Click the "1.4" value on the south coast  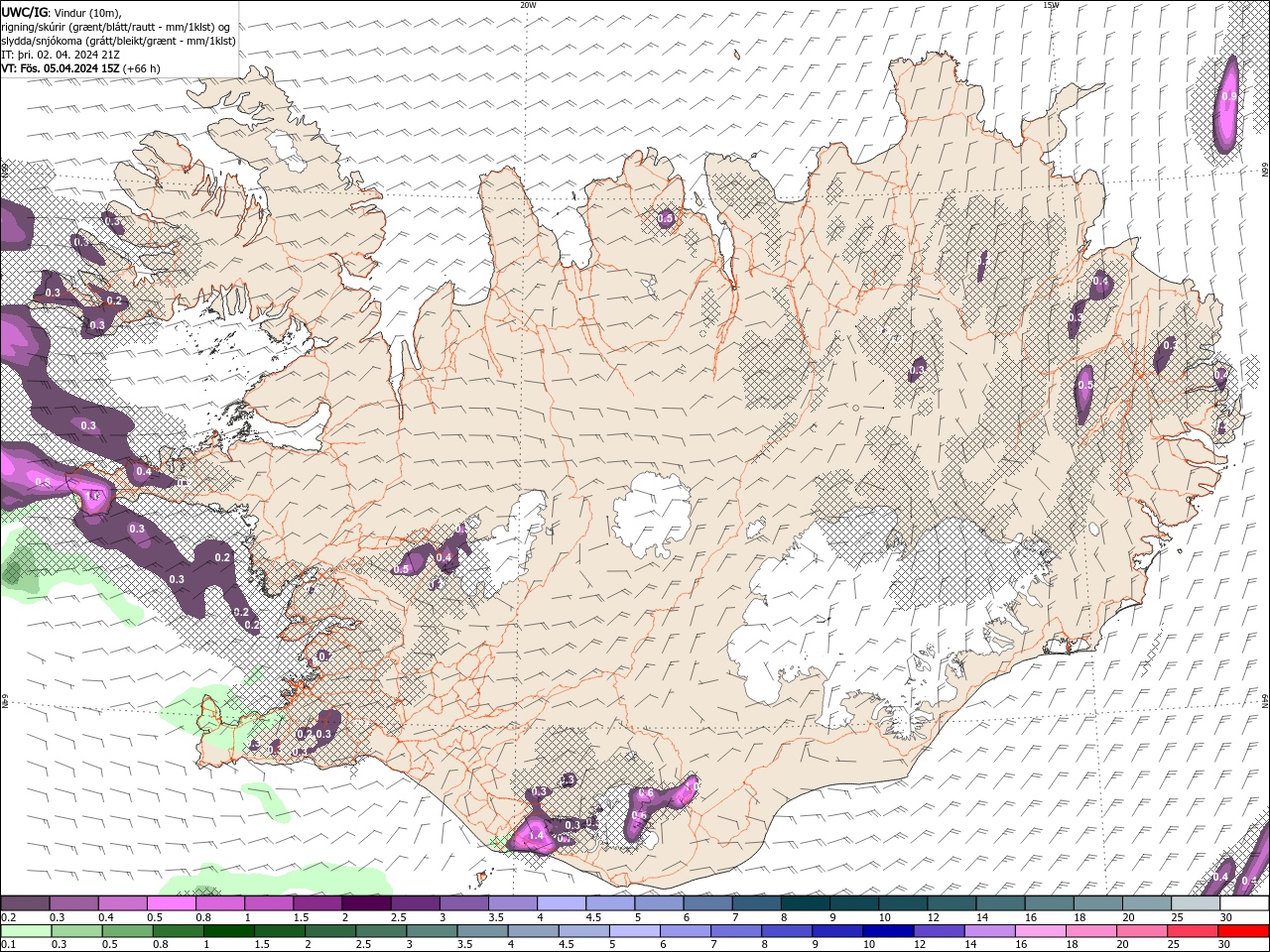[537, 836]
